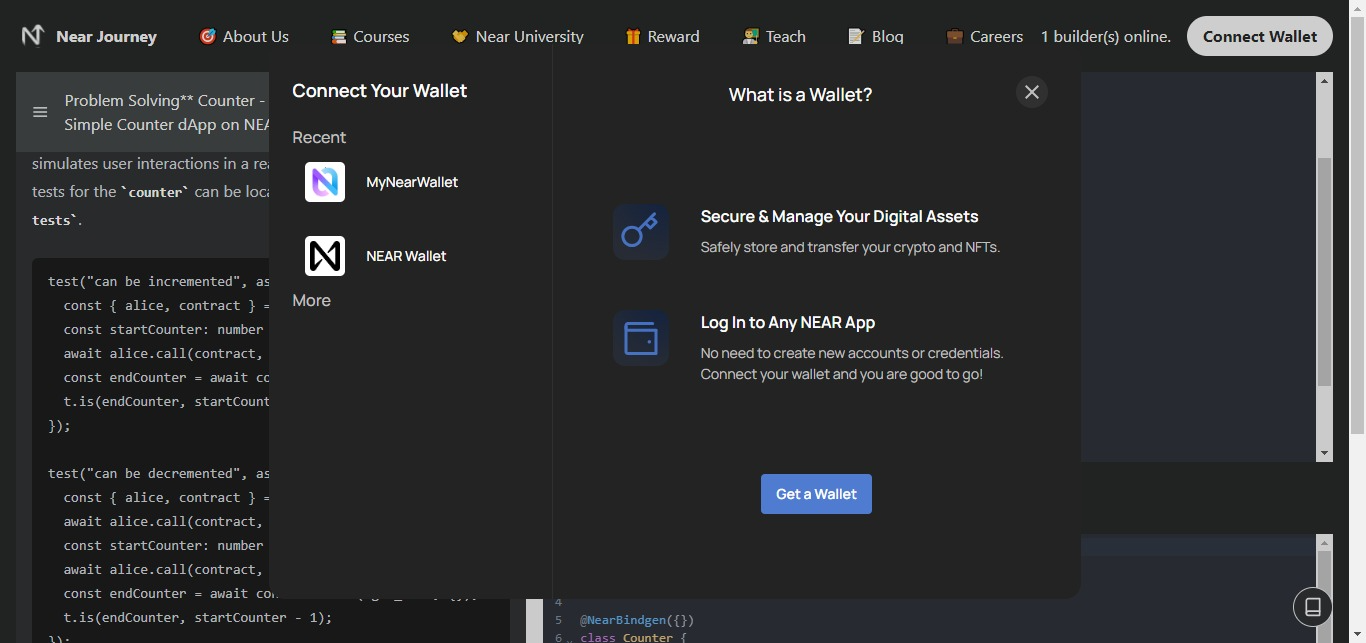Select the NEAR Wallet icon
Image resolution: width=1366 pixels, height=643 pixels.
325,256
